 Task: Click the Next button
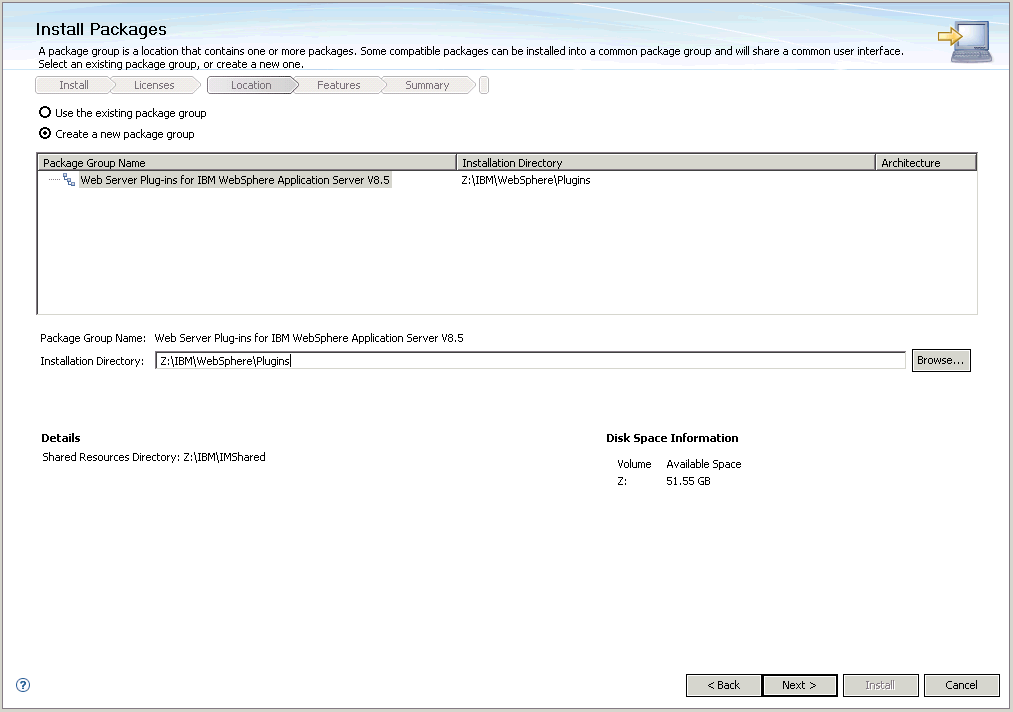click(799, 685)
